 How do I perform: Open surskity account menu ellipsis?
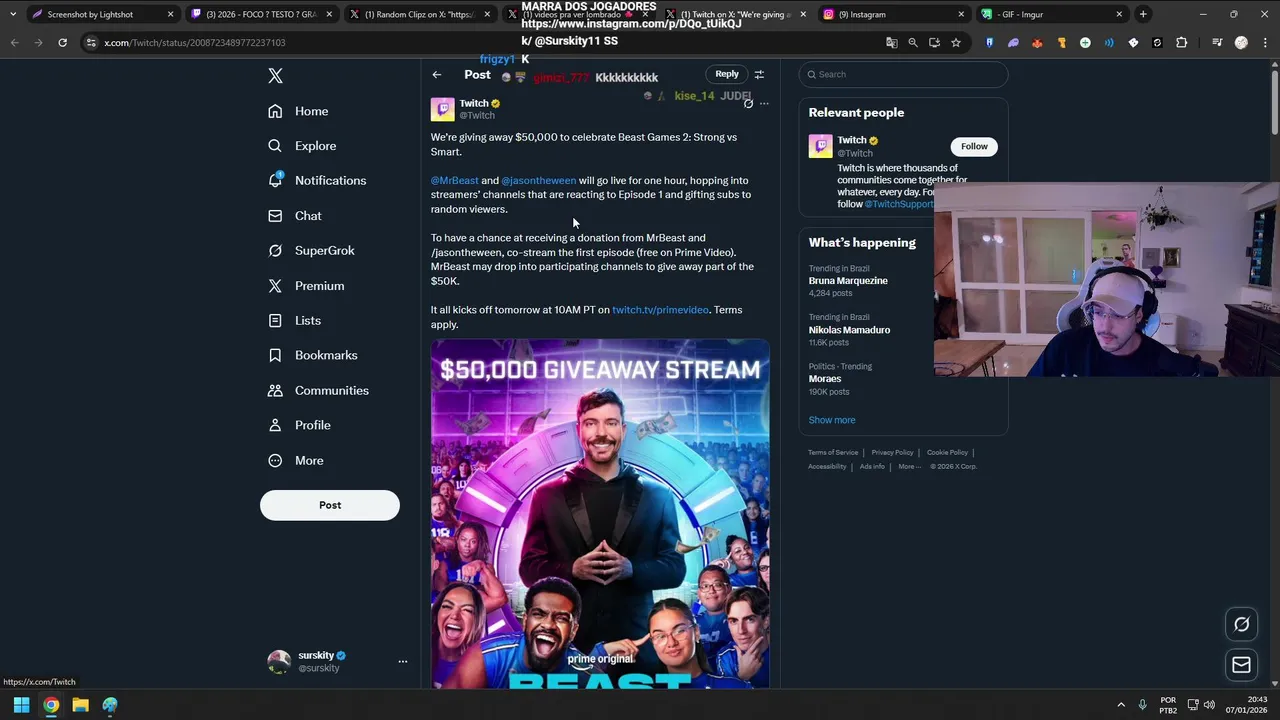[x=403, y=661]
